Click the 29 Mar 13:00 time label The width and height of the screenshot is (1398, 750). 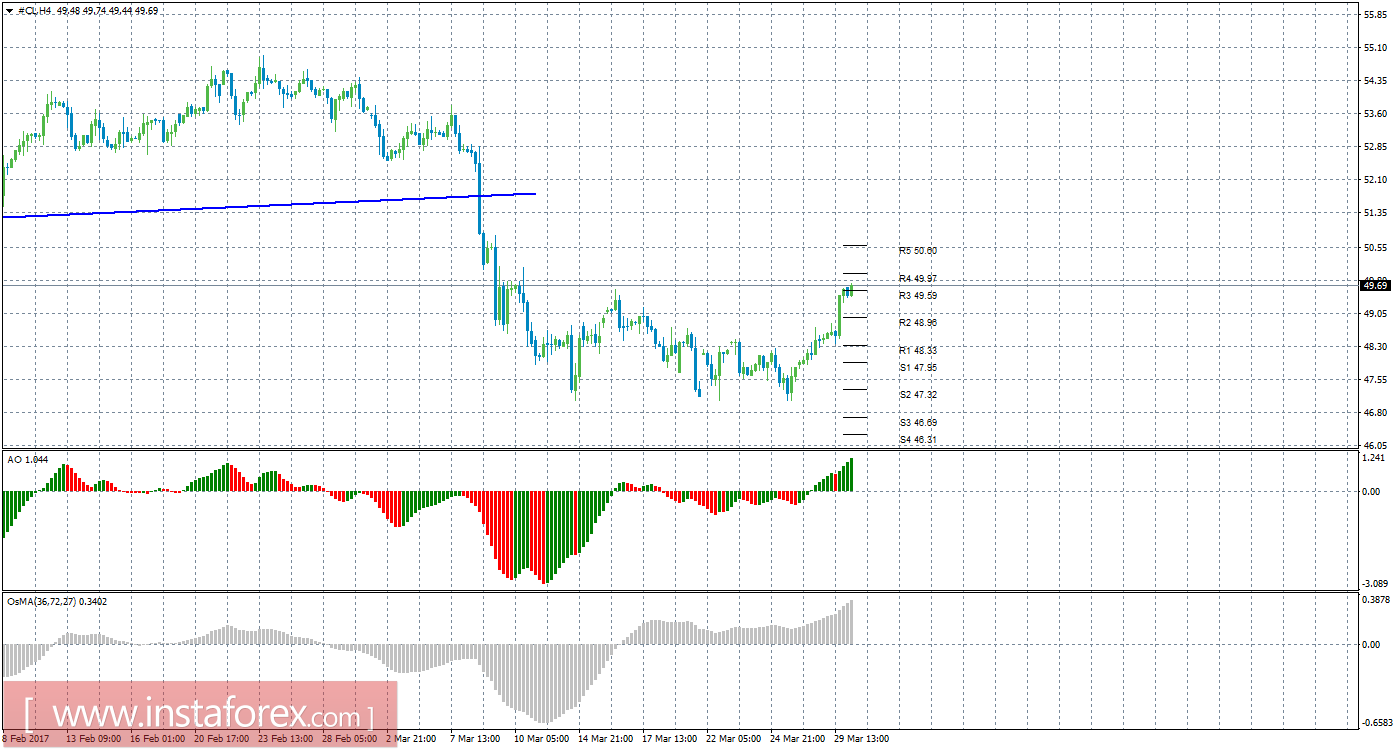(861, 739)
